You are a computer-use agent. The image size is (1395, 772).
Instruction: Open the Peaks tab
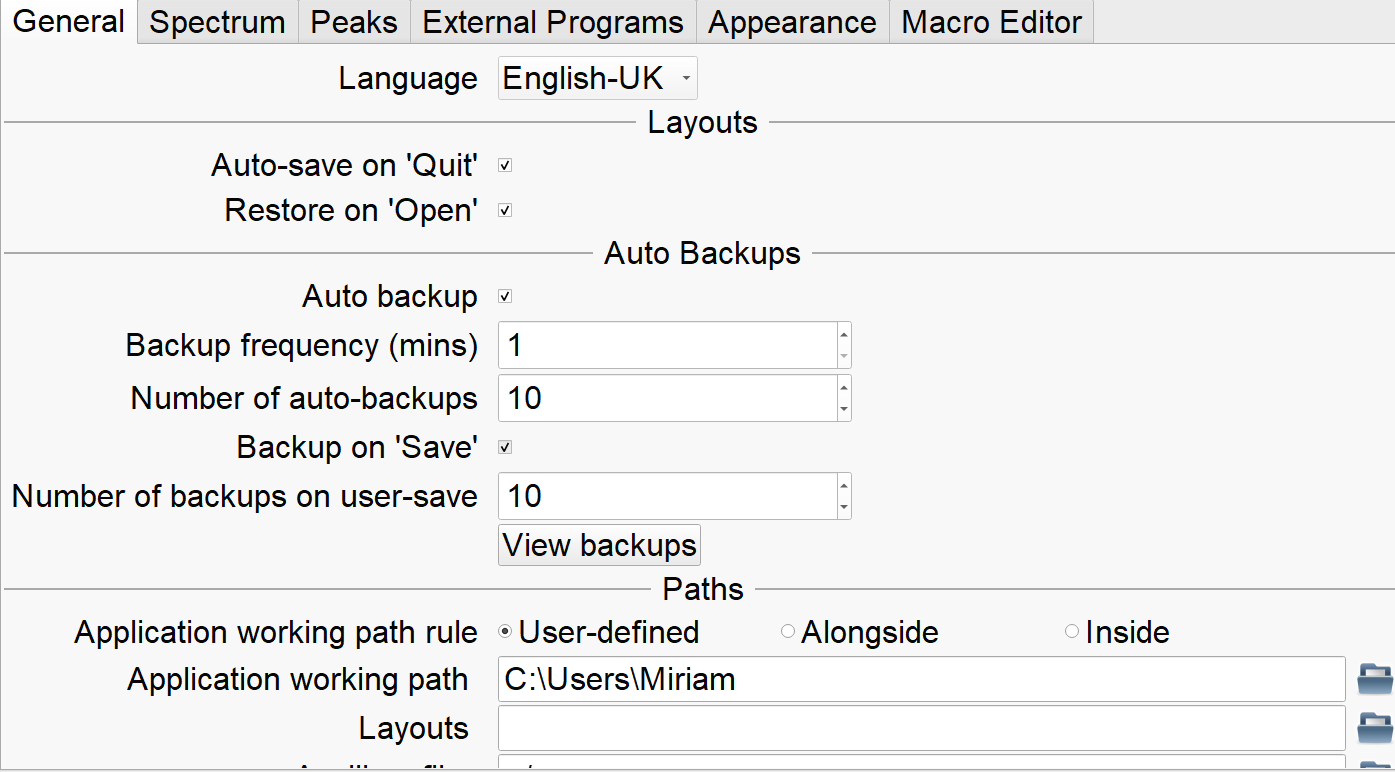(354, 22)
